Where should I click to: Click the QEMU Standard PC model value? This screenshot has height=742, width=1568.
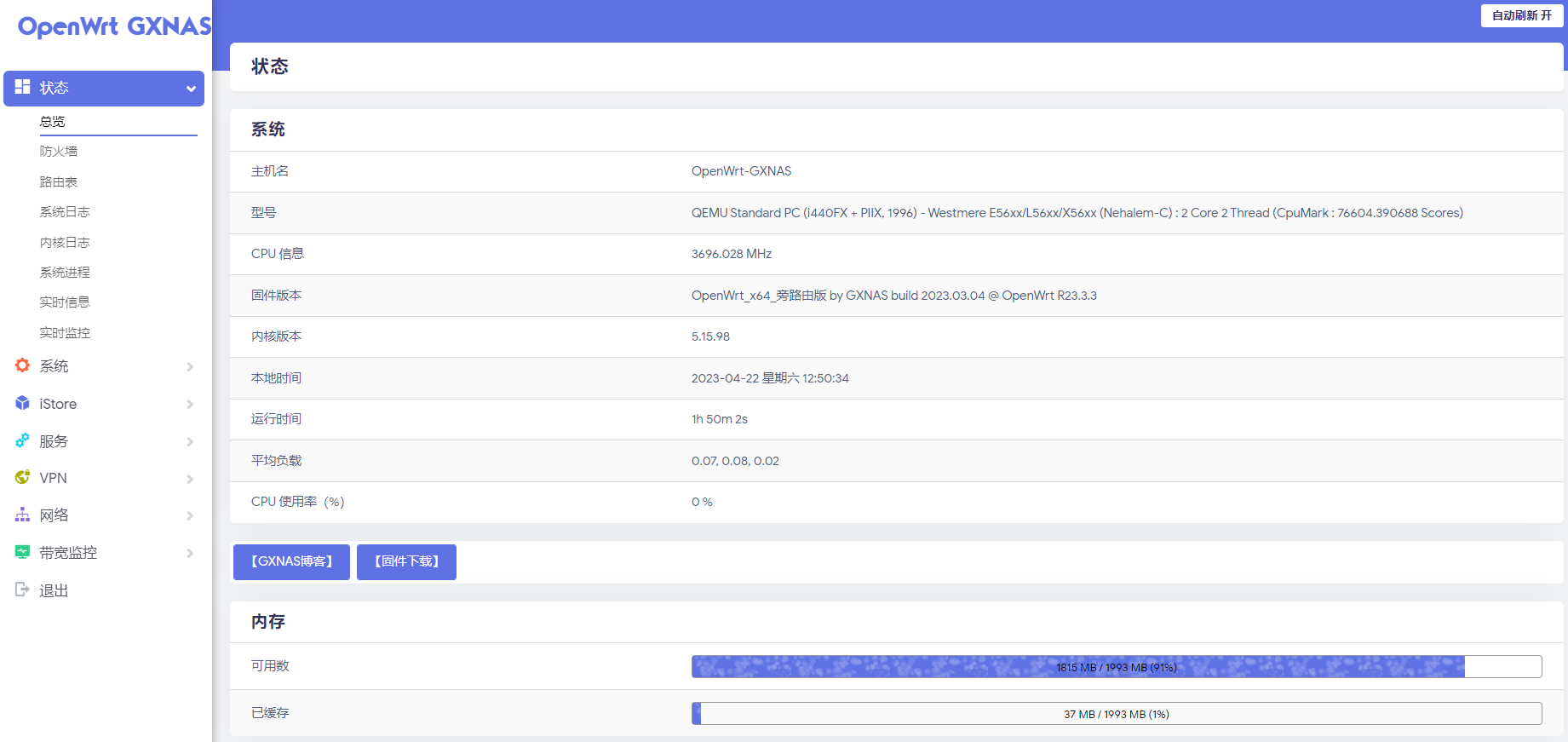[1077, 213]
